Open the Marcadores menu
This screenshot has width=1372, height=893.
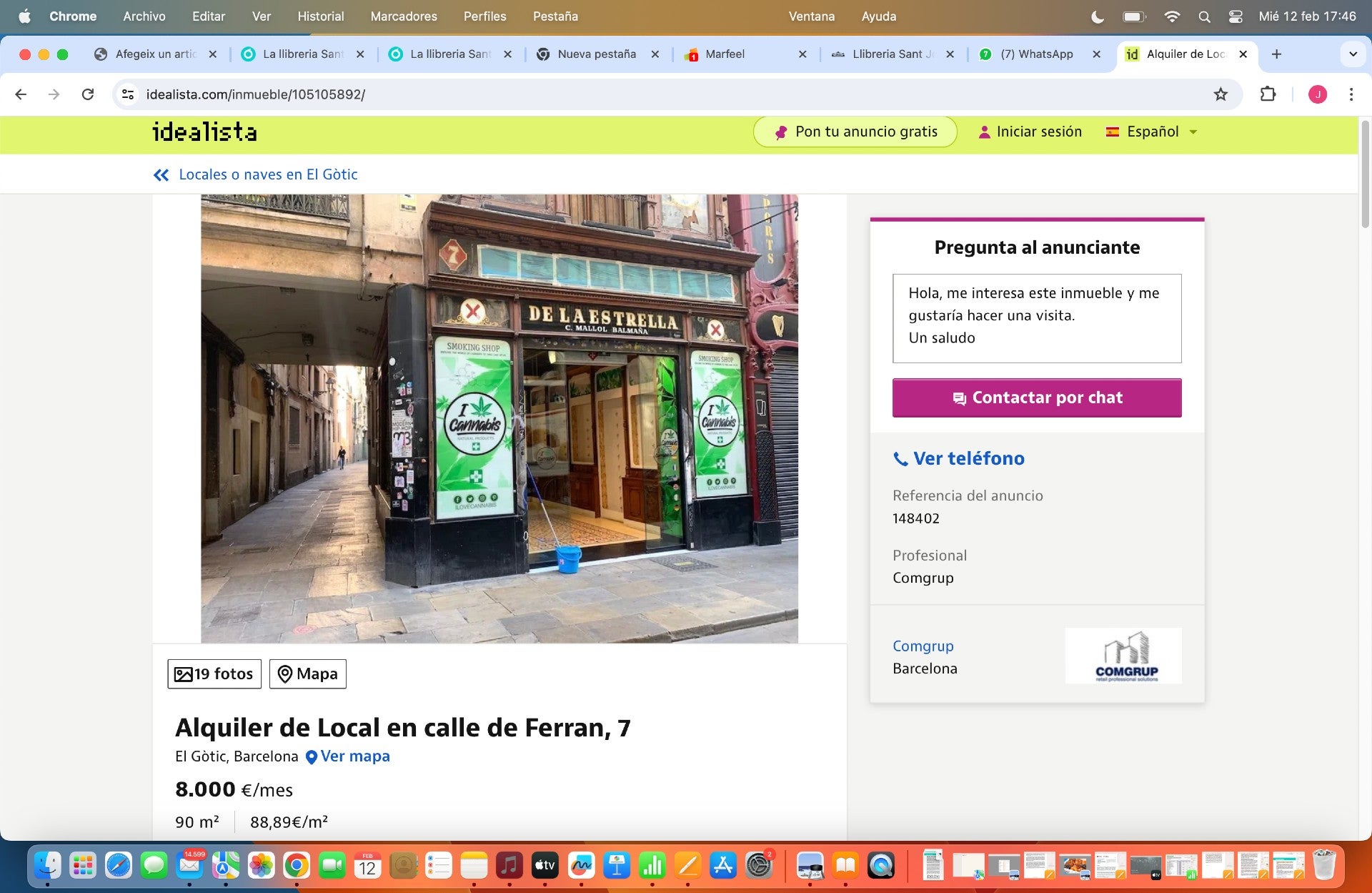(x=404, y=16)
